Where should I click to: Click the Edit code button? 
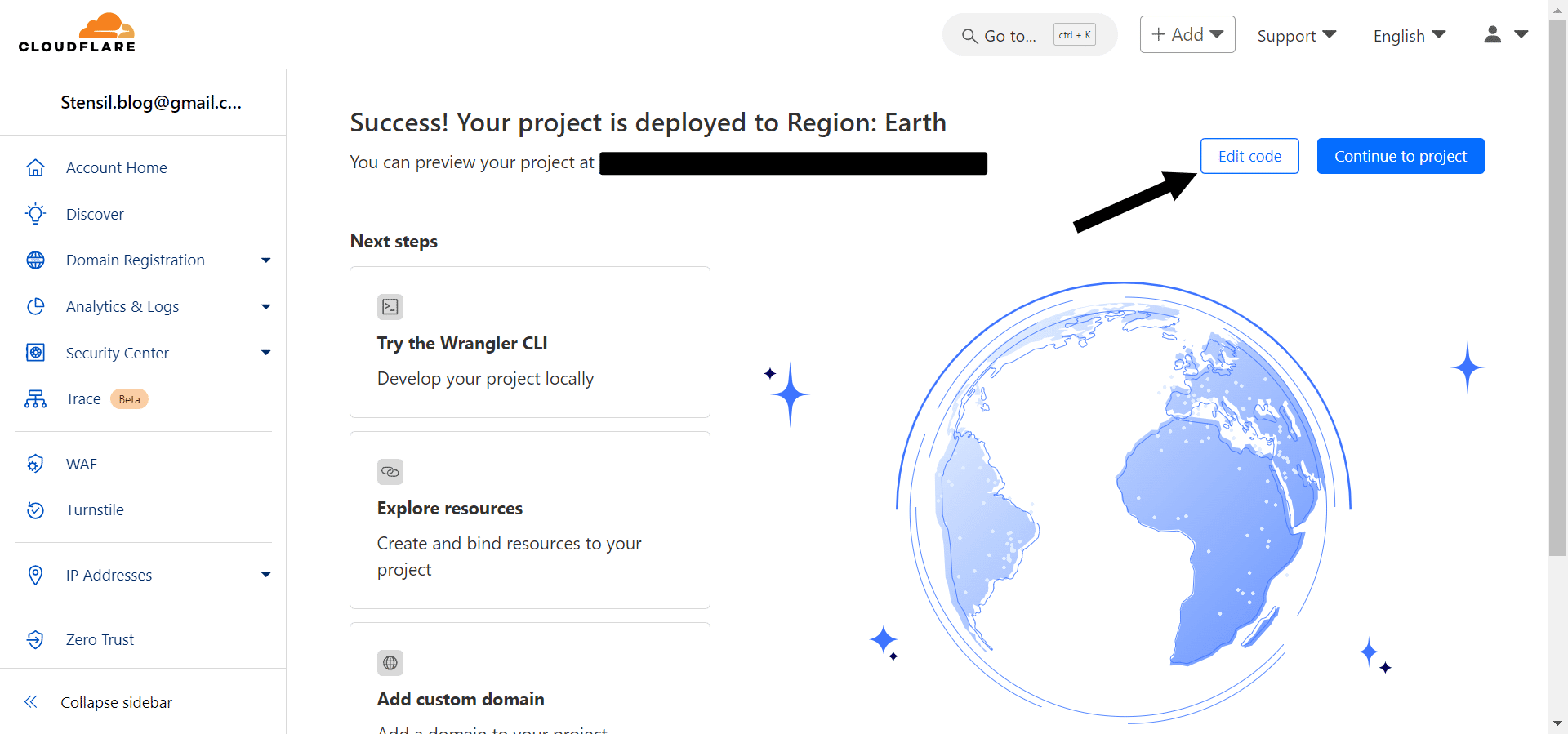click(1249, 156)
